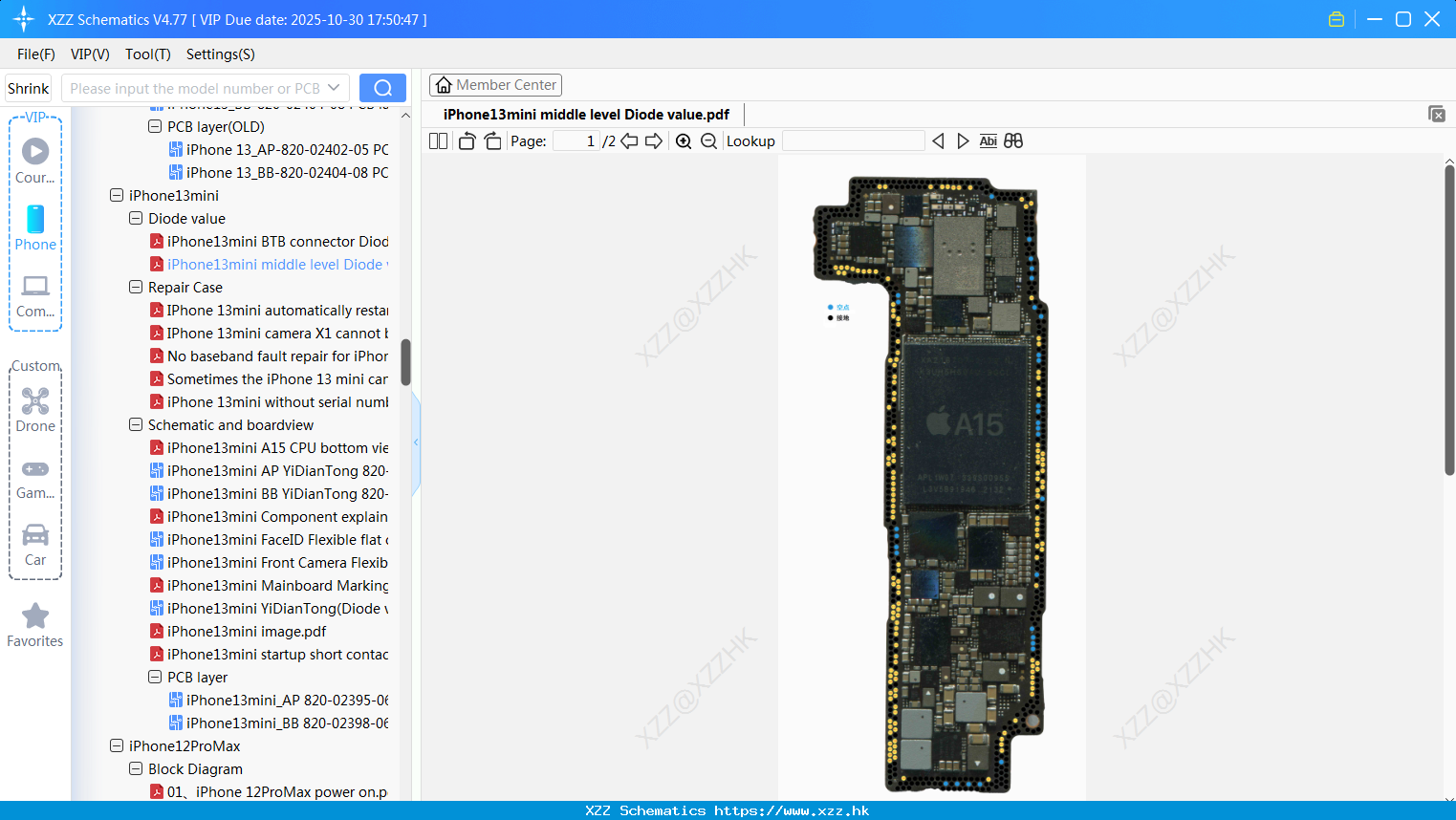This screenshot has width=1456, height=820.
Task: Collapse the Schematic and boardview folder
Action: point(136,424)
